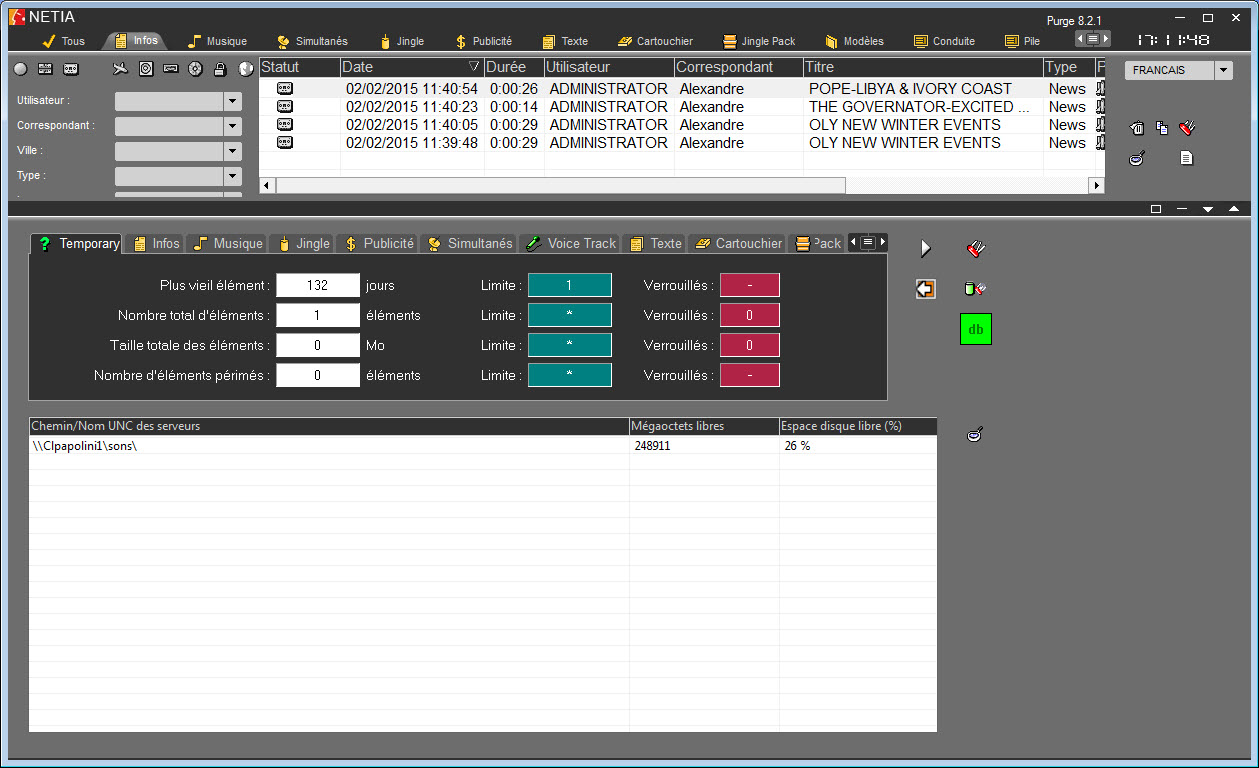Click the orange left-arrow icon

(x=925, y=289)
